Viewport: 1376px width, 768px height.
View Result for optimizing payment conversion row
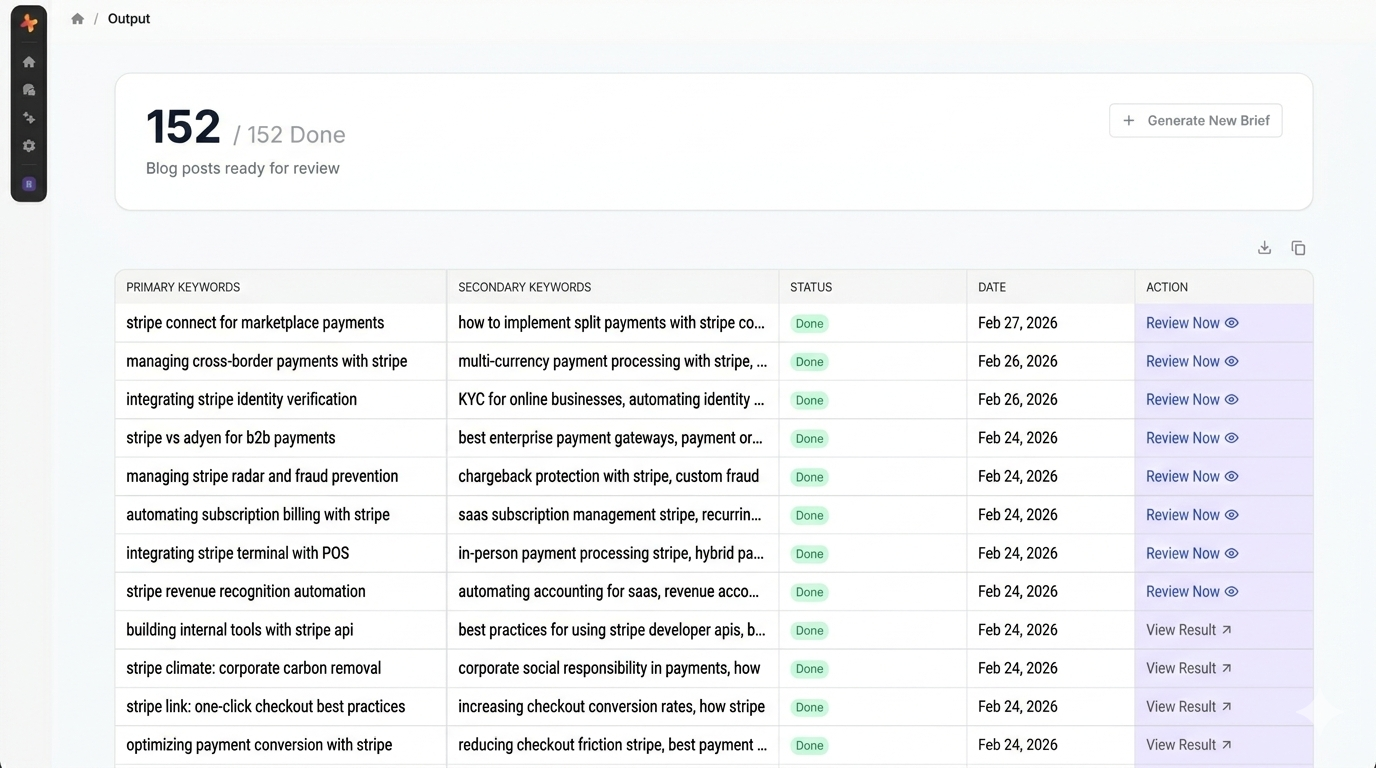1188,745
